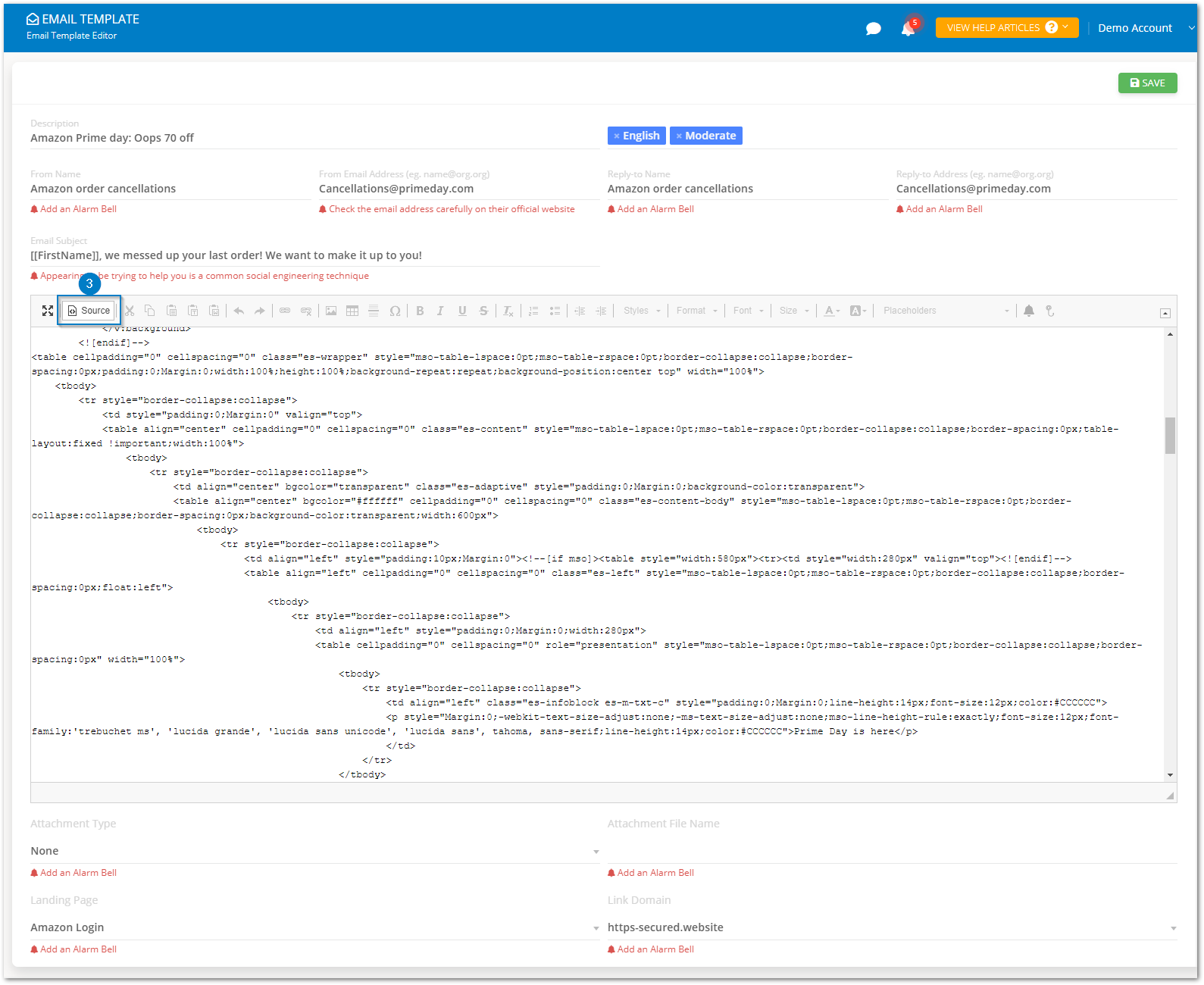Toggle the bulleted list icon

pos(555,311)
